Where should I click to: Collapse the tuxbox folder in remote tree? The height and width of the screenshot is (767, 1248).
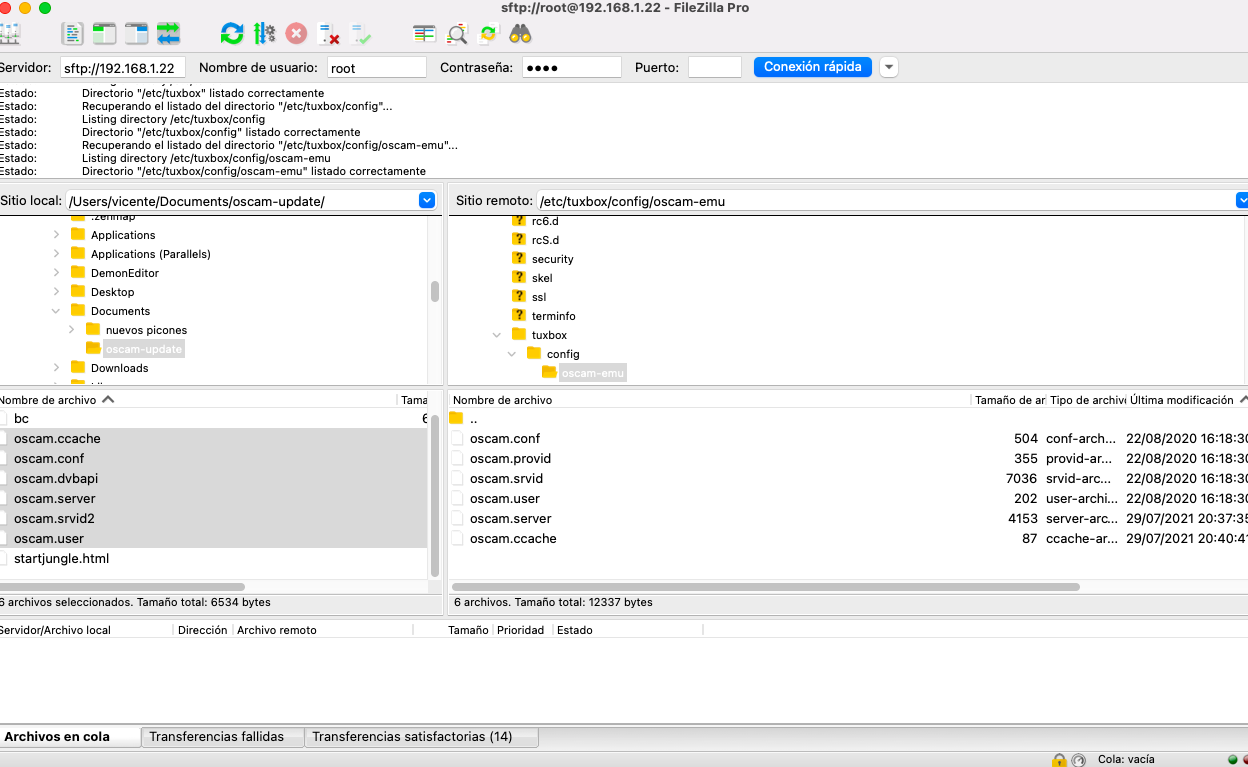(x=497, y=335)
